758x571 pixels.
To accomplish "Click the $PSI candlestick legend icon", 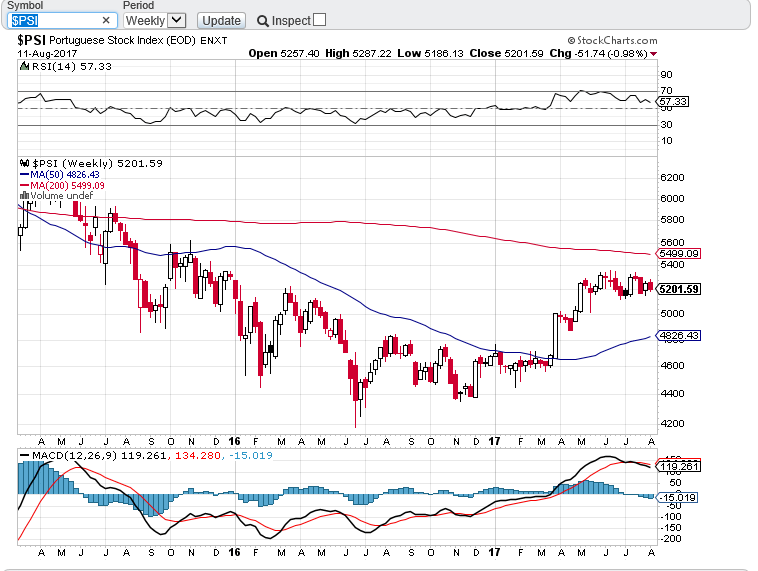I will click(x=25, y=163).
